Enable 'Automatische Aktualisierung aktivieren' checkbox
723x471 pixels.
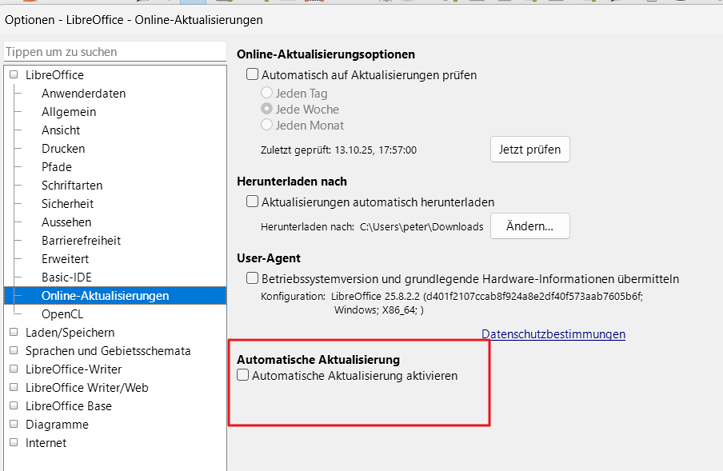(242, 376)
